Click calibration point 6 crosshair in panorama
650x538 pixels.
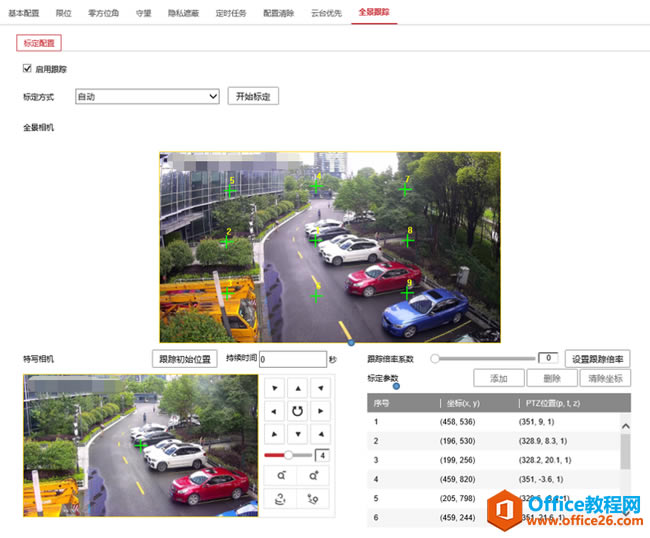pyautogui.click(x=316, y=296)
